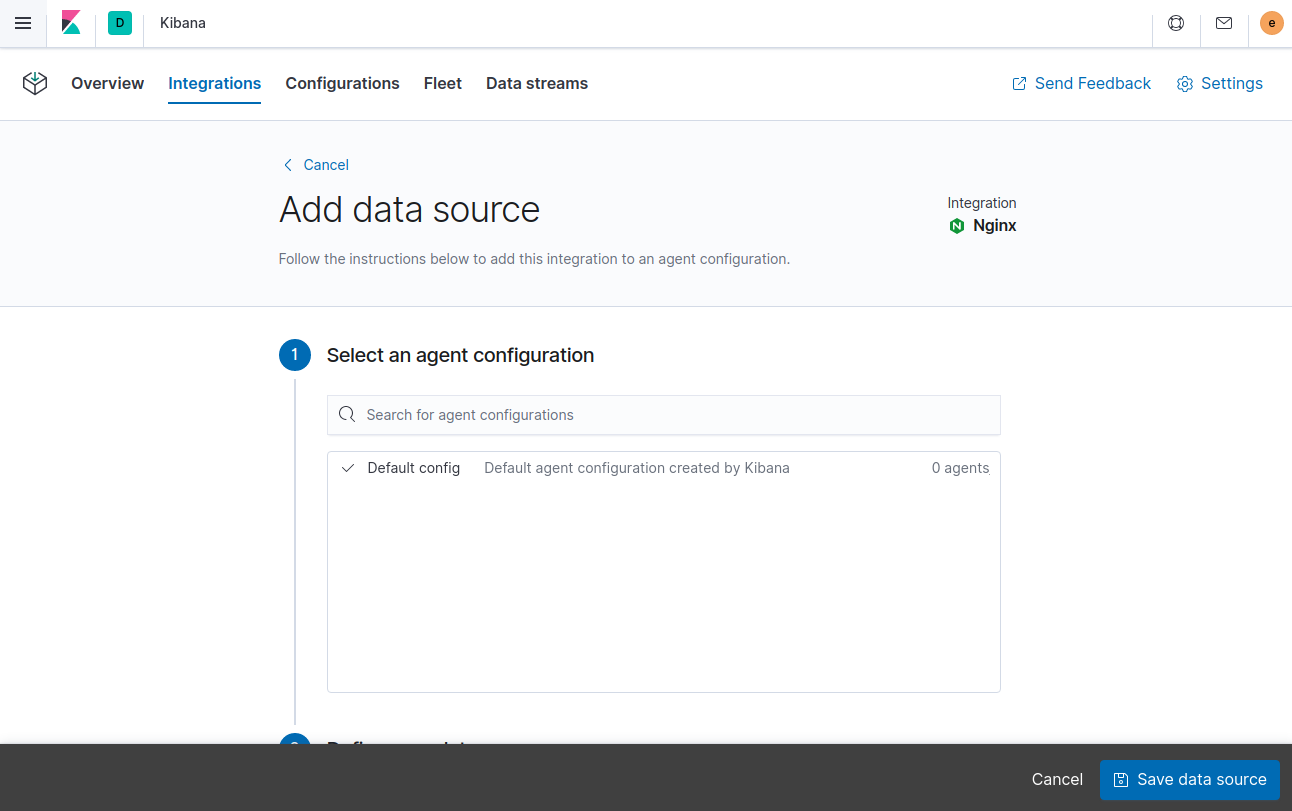The height and width of the screenshot is (811, 1292).
Task: Click the green 'D' space icon
Action: click(x=120, y=22)
